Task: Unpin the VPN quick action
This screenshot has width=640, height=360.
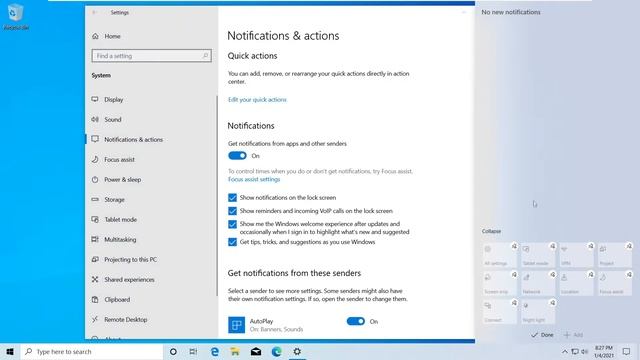Action: pos(591,246)
